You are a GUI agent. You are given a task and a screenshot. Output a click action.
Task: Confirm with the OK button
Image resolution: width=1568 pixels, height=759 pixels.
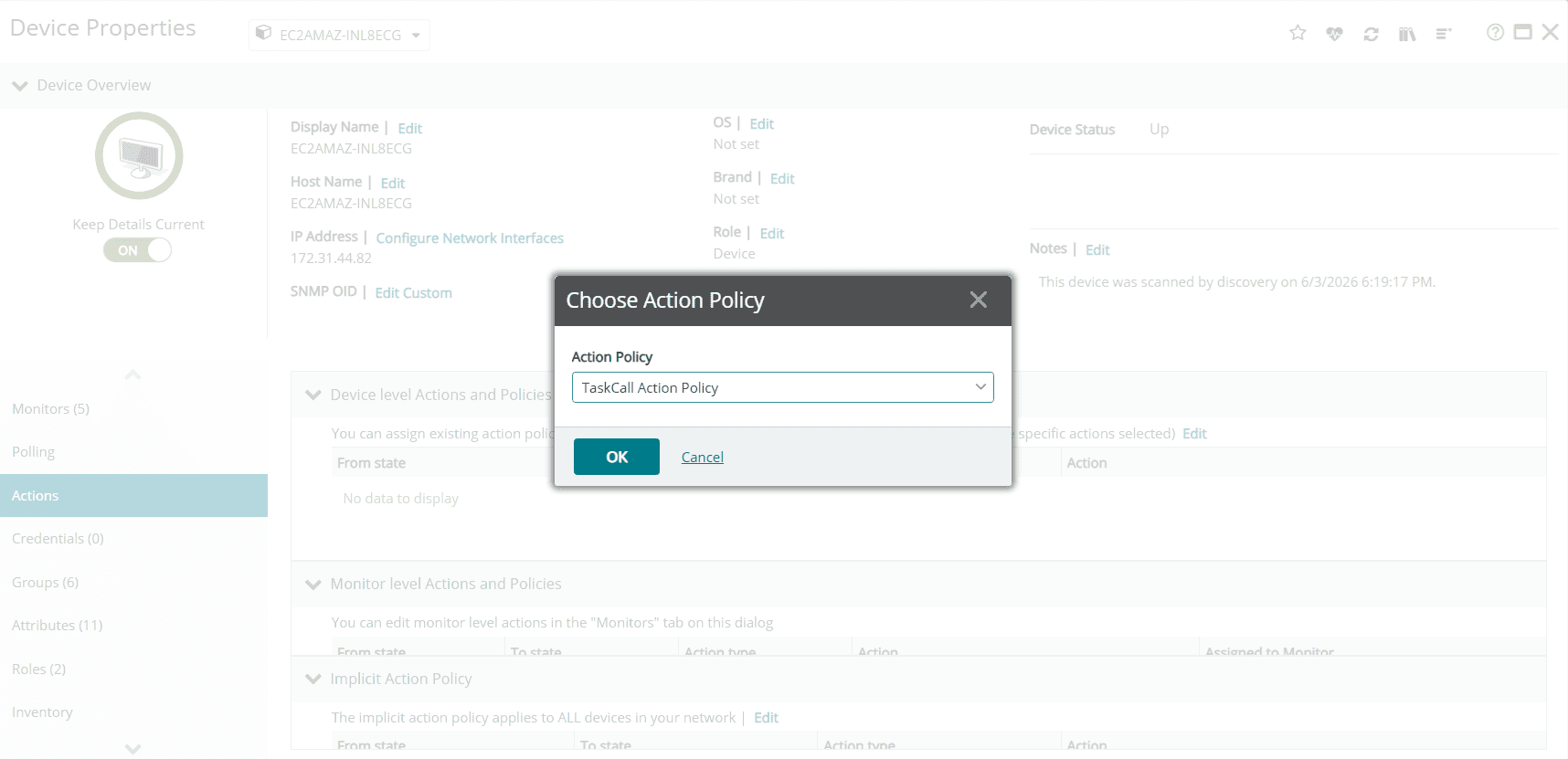point(617,457)
